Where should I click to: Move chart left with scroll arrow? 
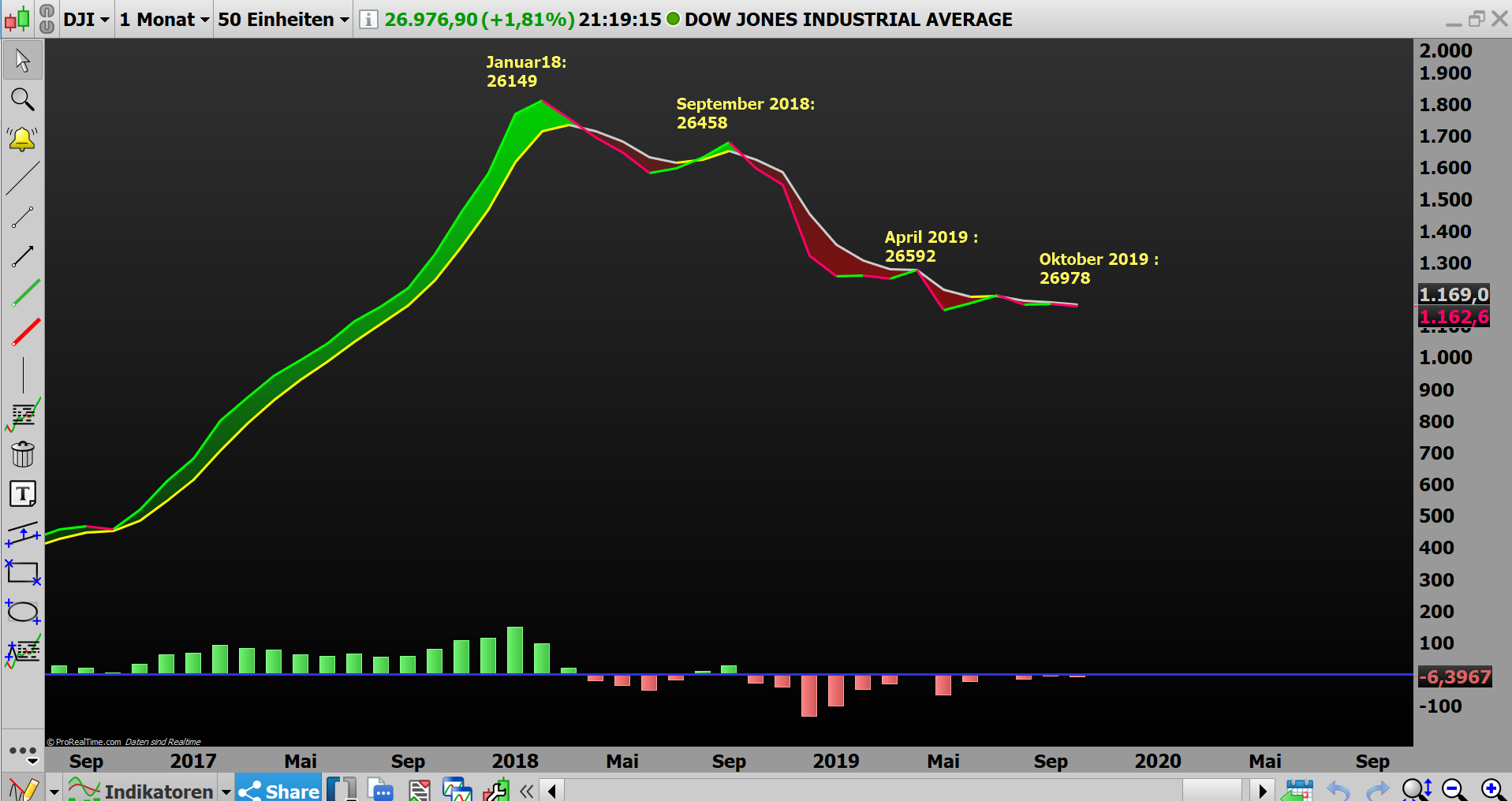[552, 791]
